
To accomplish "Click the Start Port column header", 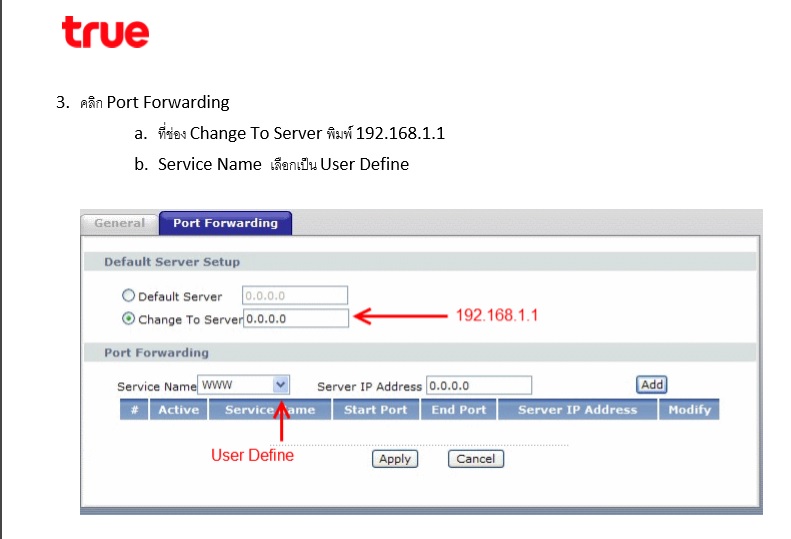I will pyautogui.click(x=376, y=409).
